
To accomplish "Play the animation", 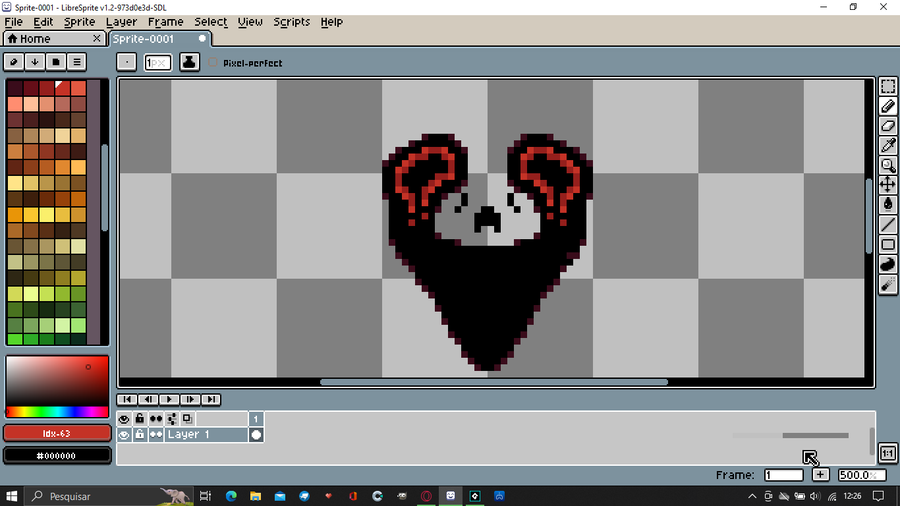I will [169, 399].
